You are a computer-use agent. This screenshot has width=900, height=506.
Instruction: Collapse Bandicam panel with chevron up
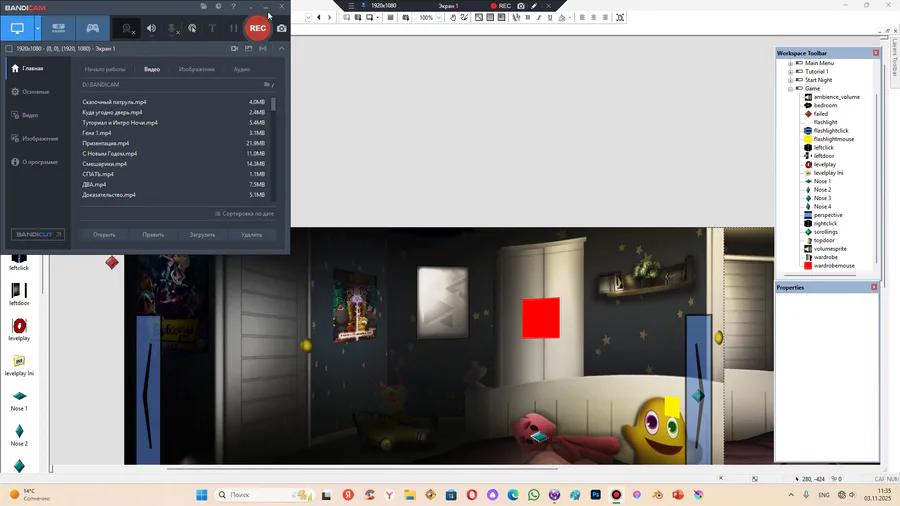[281, 49]
